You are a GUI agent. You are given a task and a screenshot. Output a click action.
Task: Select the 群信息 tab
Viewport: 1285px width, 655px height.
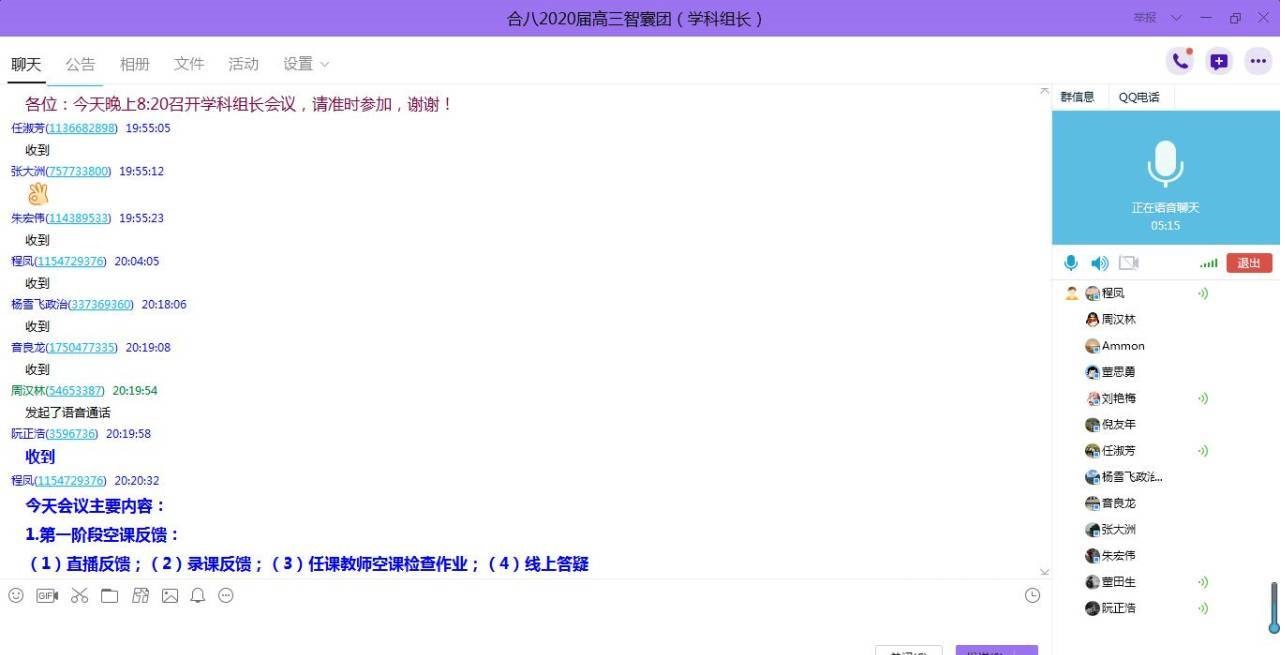pyautogui.click(x=1078, y=97)
